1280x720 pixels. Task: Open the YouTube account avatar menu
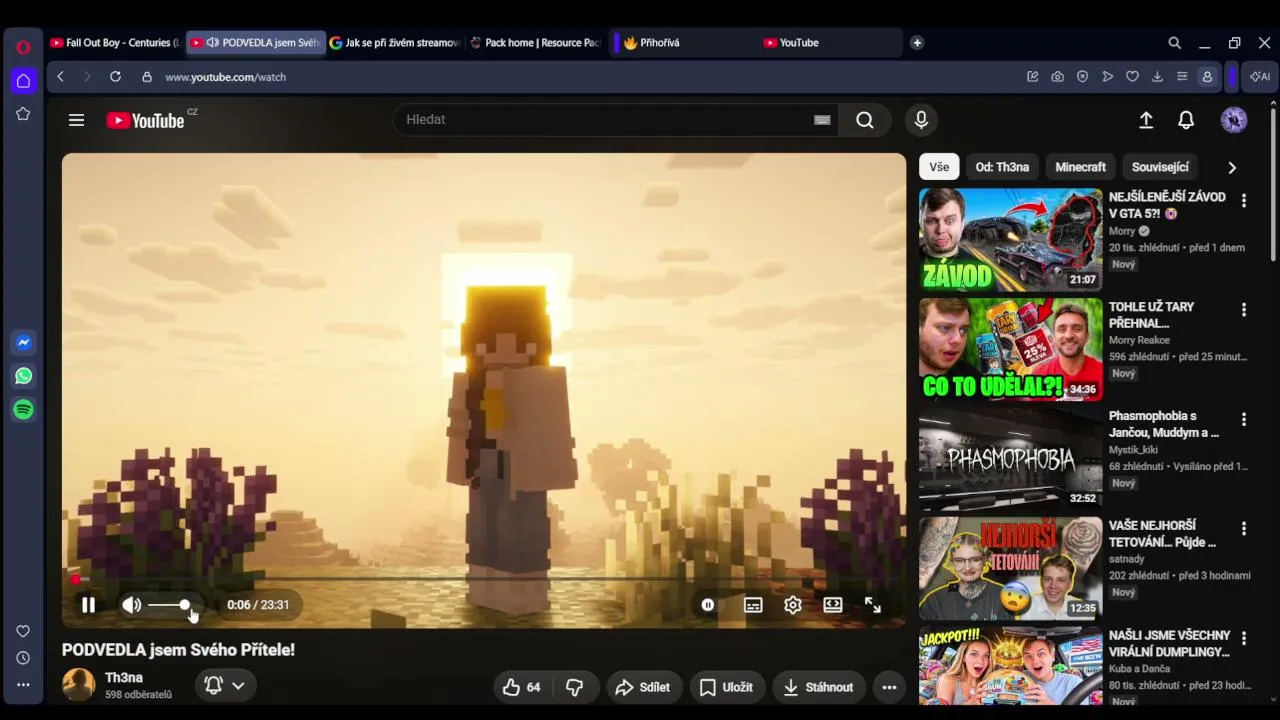point(1234,120)
